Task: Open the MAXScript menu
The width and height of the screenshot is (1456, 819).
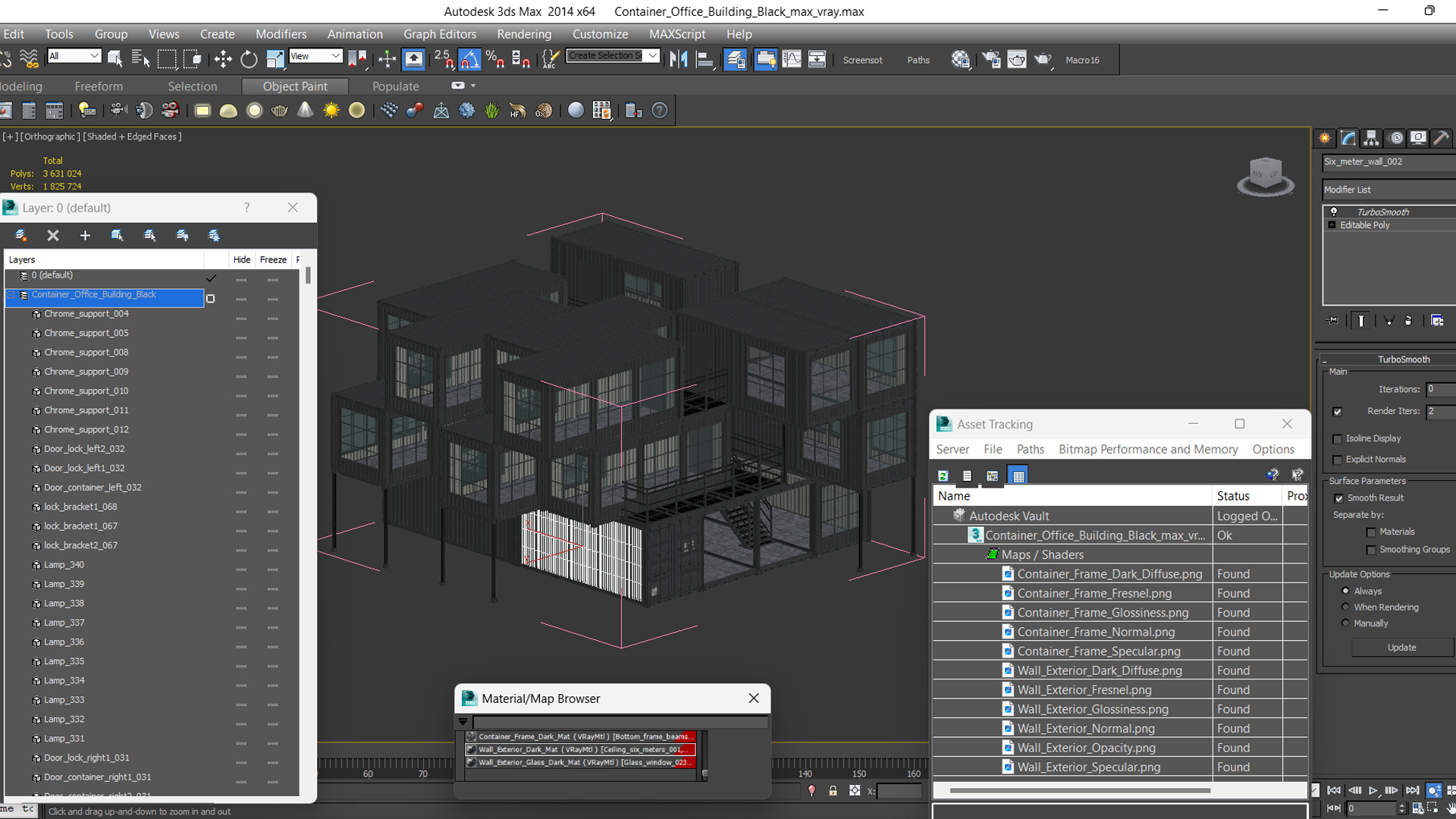Action: pos(677,34)
